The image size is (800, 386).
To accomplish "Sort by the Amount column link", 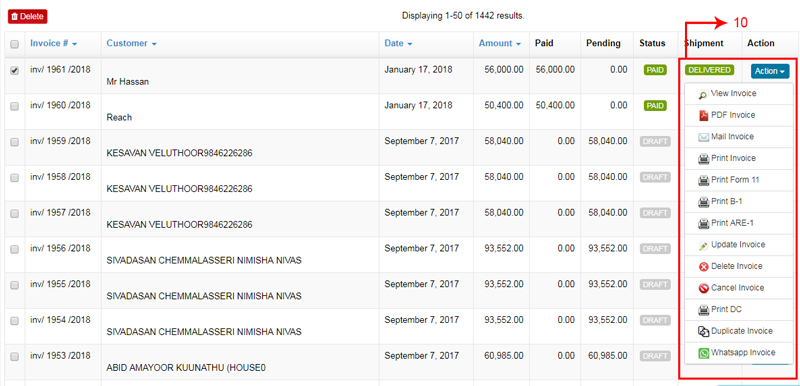I will click(x=499, y=43).
